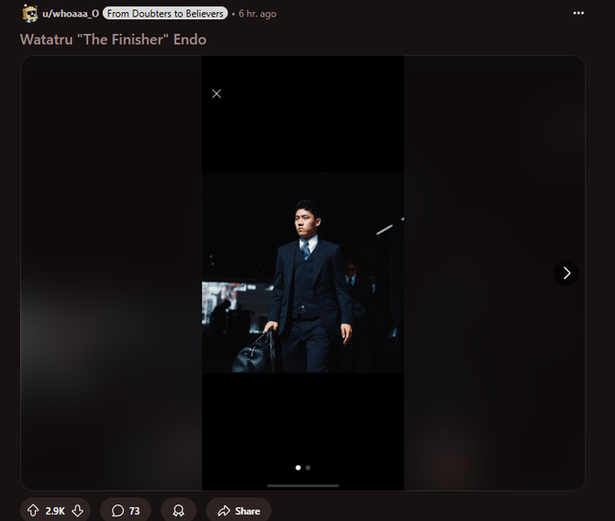
Task: Go to the next gallery image arrow
Action: pyautogui.click(x=566, y=273)
